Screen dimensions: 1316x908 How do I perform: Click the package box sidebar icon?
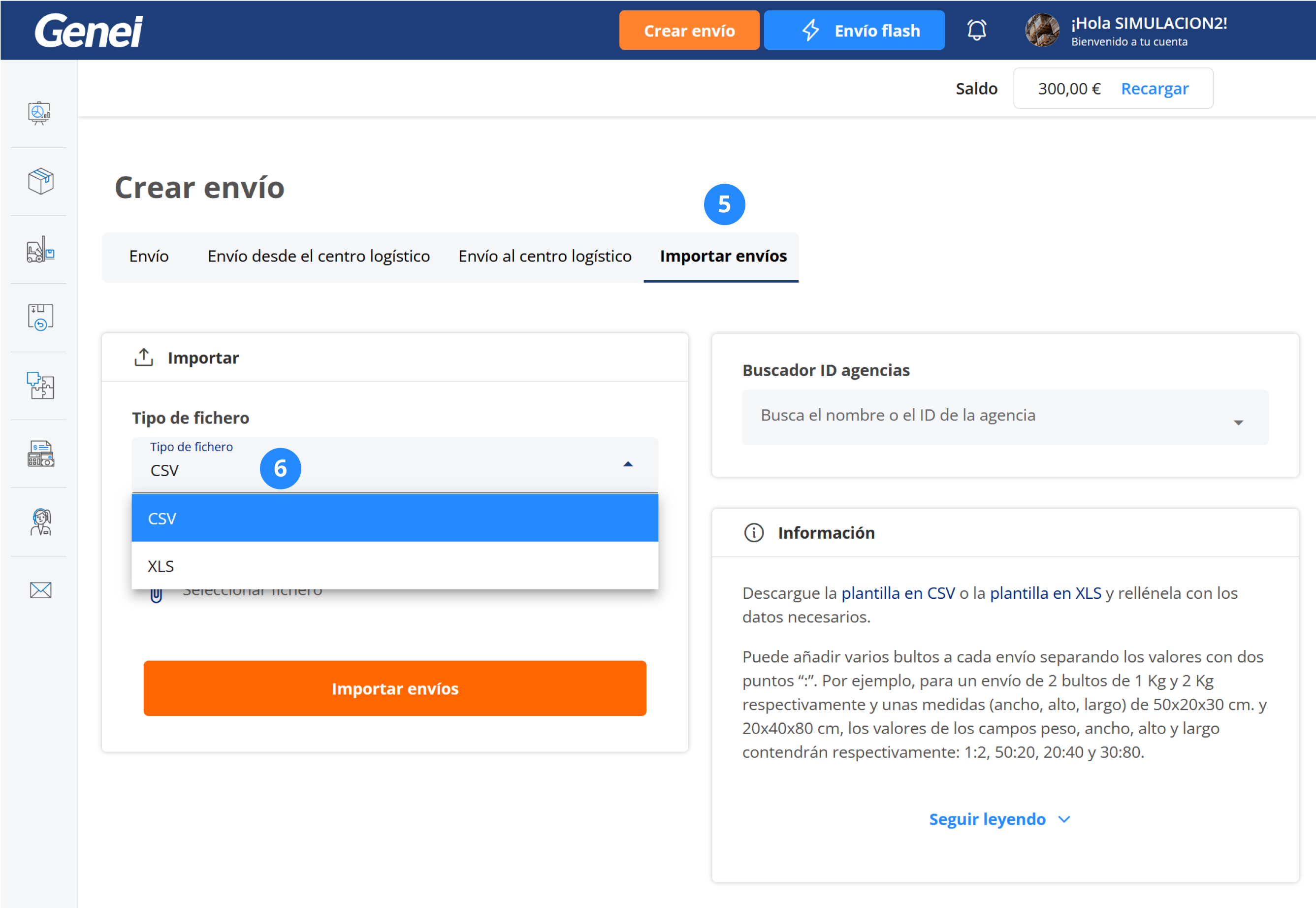tap(40, 182)
